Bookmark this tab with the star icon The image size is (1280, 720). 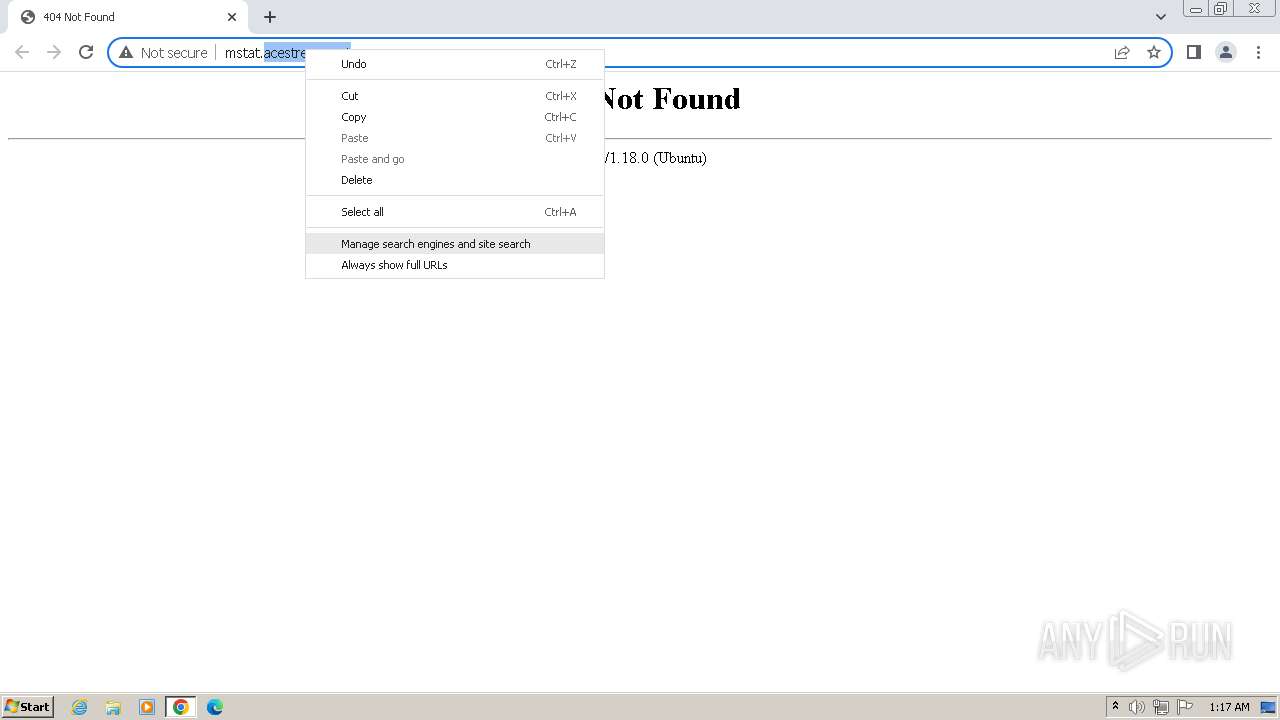pos(1154,52)
